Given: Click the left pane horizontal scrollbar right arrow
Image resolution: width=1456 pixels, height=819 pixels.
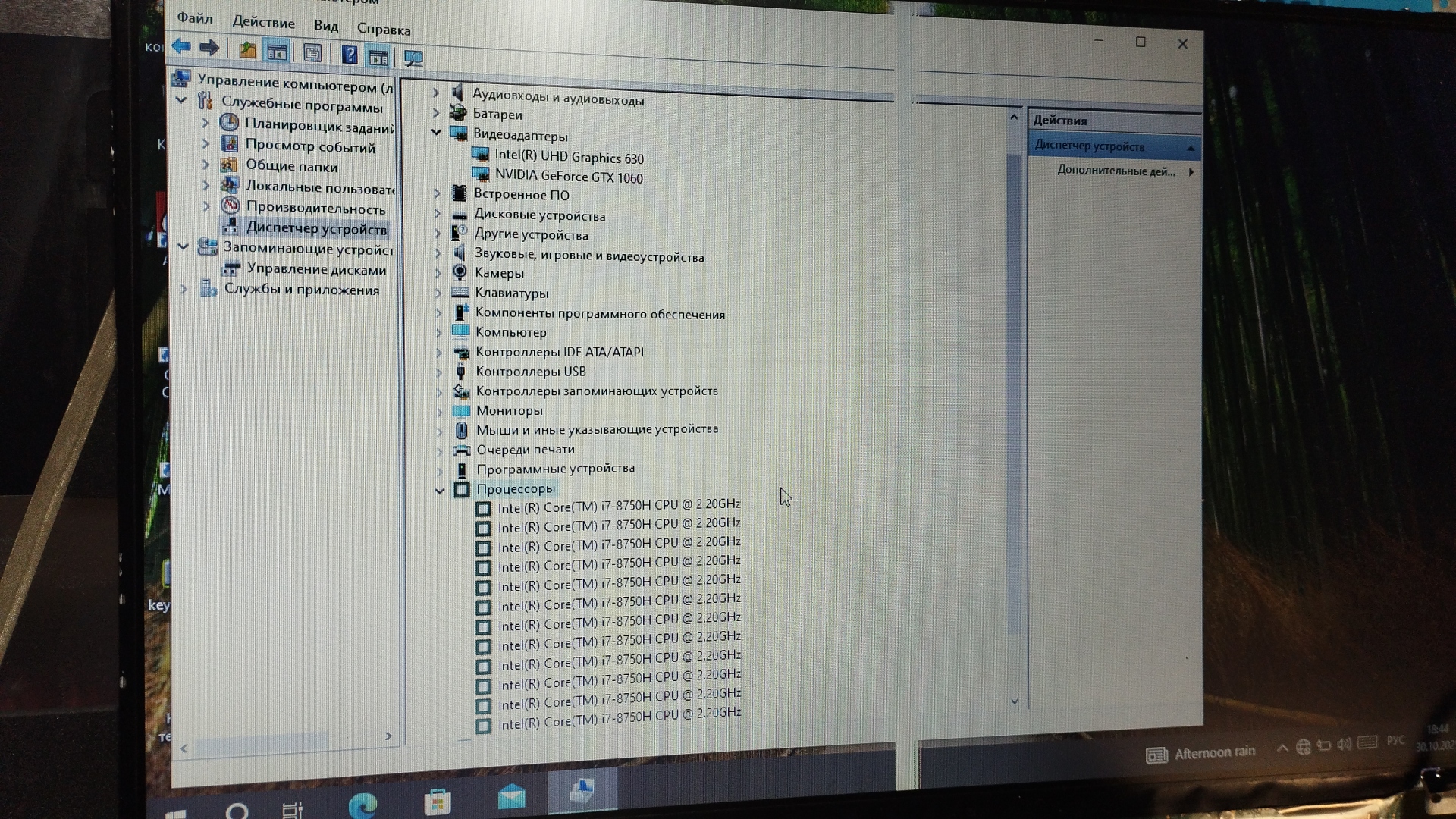Looking at the screenshot, I should click(x=388, y=736).
